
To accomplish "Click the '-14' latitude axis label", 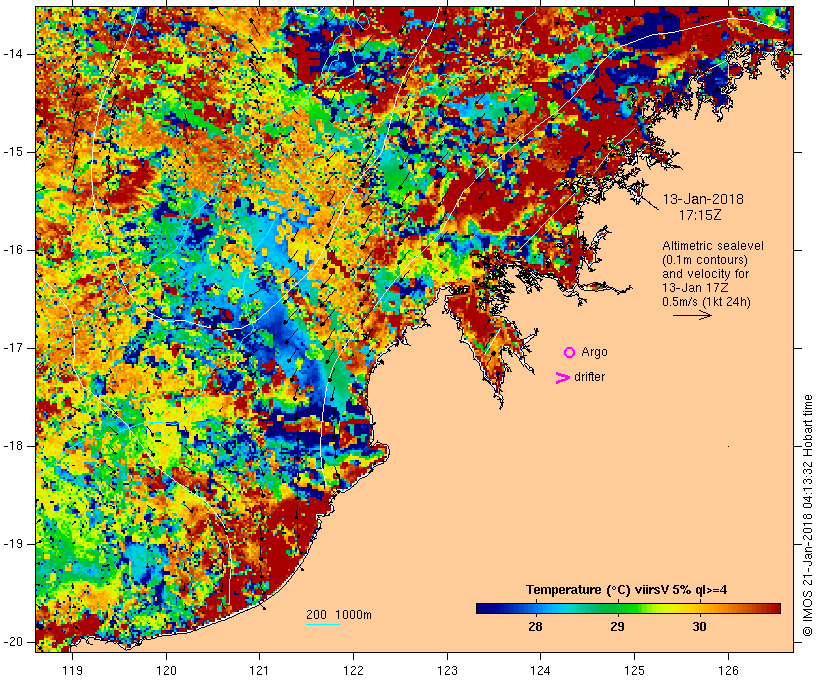I will click(x=13, y=54).
